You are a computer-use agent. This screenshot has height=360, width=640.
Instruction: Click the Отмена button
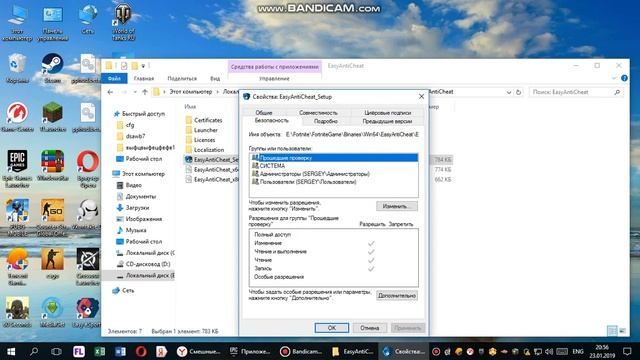point(369,328)
